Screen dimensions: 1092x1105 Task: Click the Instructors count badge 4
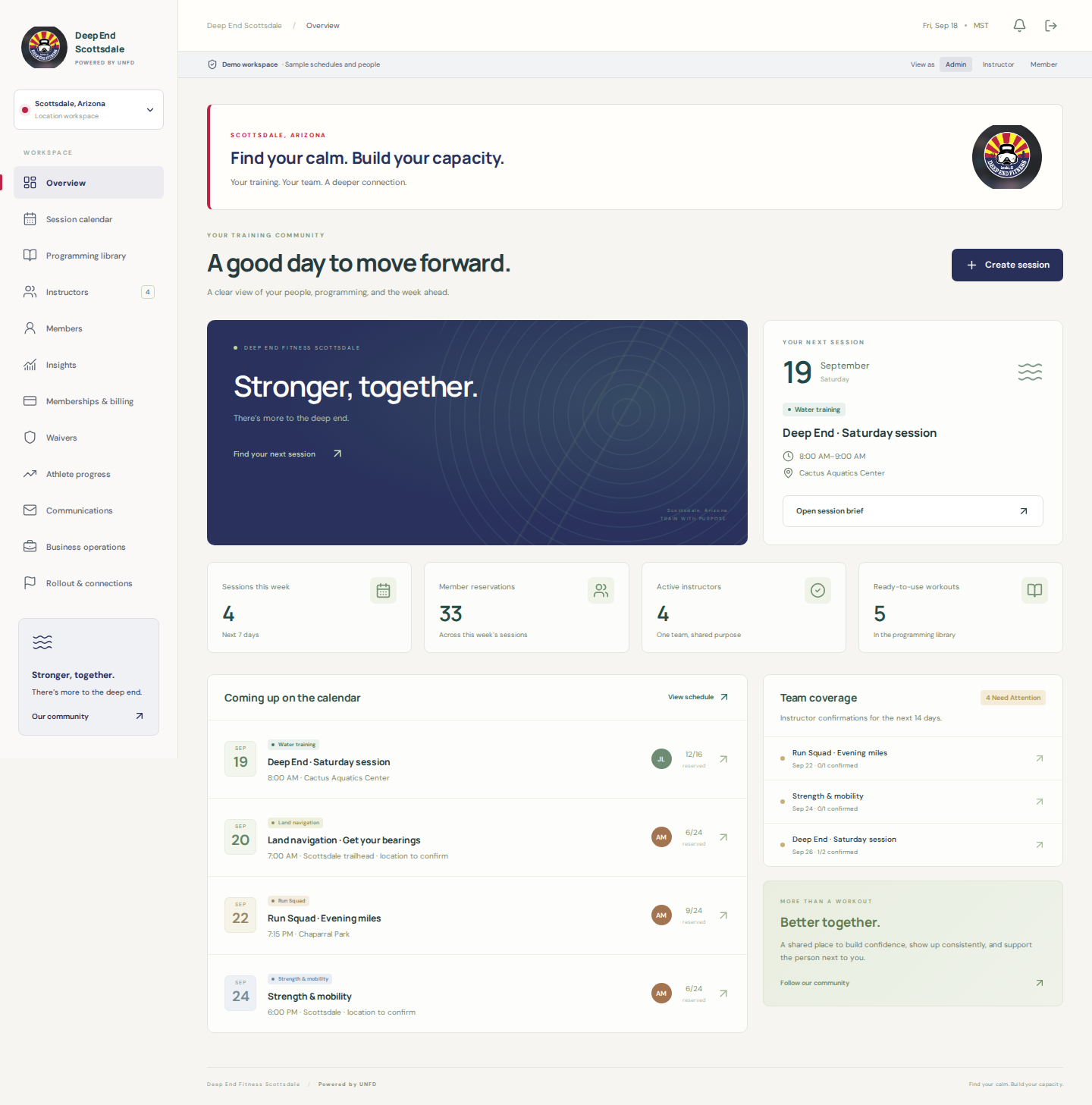click(148, 292)
